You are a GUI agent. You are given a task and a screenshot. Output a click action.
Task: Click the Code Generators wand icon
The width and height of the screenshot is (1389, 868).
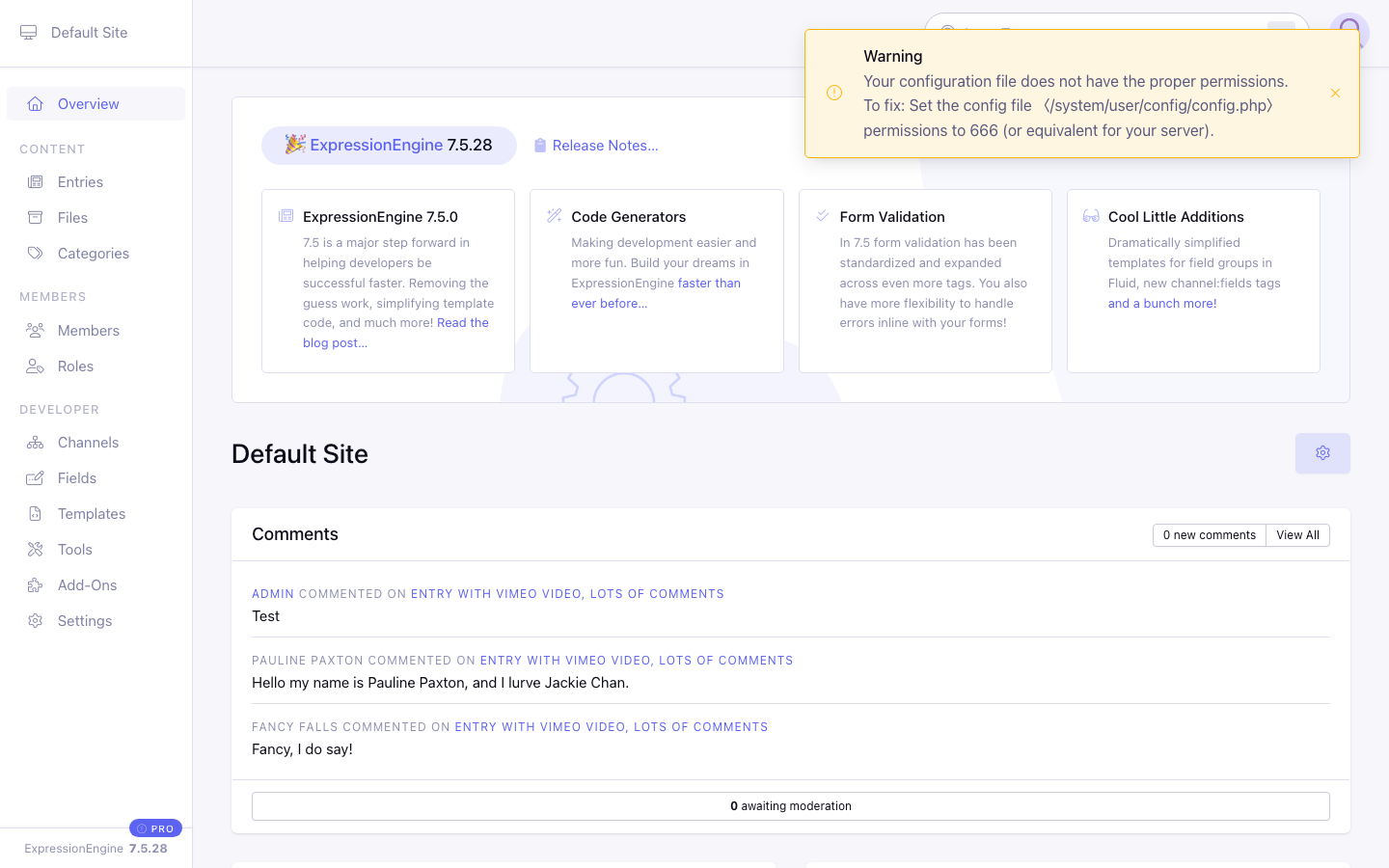[555, 216]
